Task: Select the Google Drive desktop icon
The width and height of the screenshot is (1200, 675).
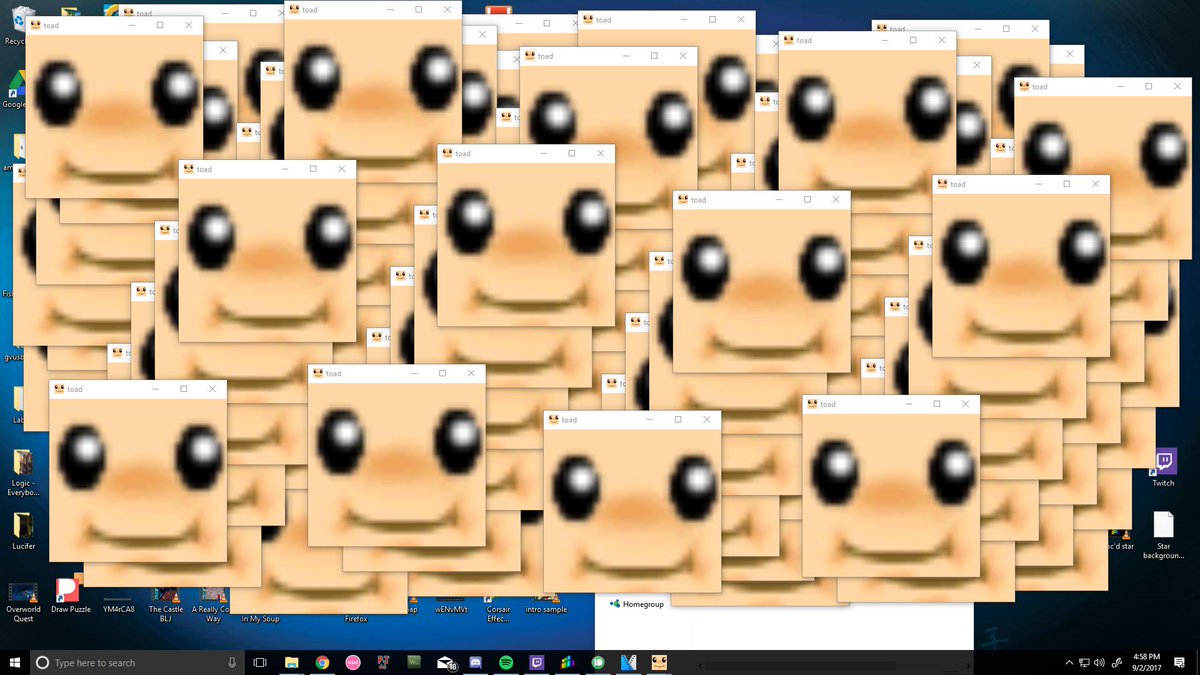Action: 14,90
